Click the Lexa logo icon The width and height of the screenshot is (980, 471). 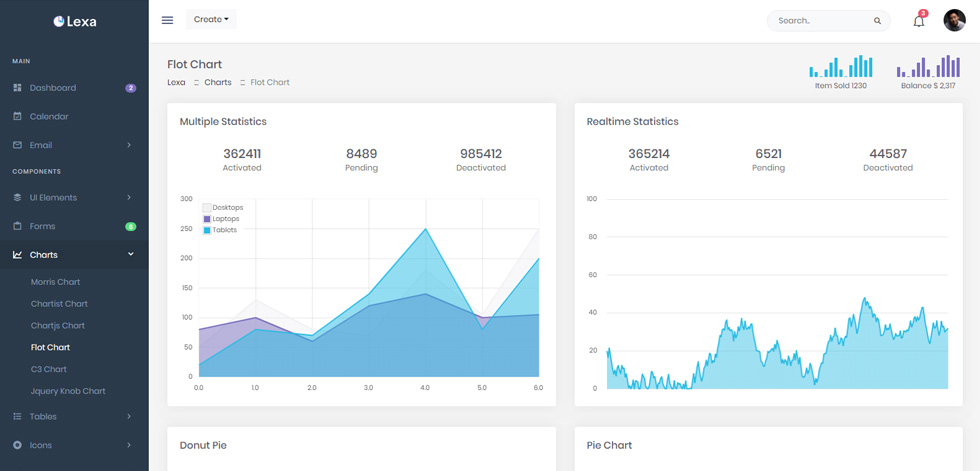click(58, 21)
